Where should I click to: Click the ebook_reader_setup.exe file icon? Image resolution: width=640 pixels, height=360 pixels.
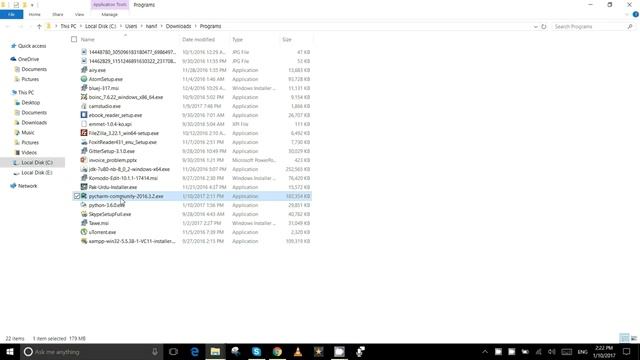coord(84,115)
